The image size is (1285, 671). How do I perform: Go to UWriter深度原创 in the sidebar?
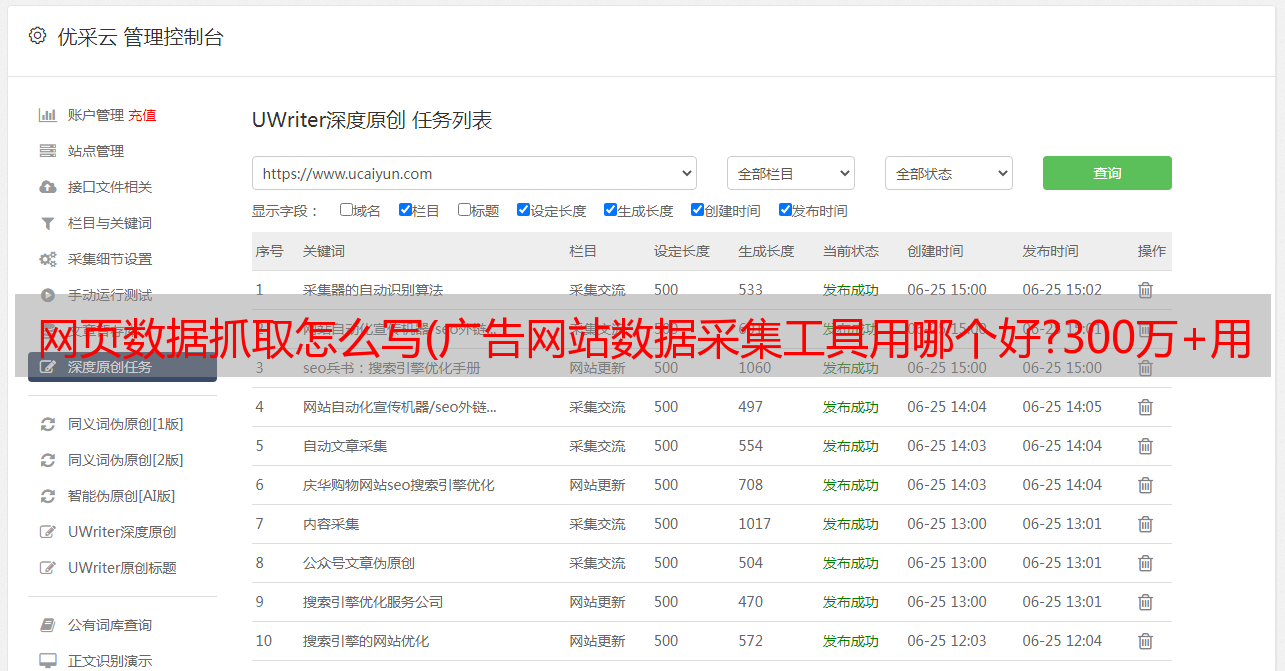click(x=122, y=532)
